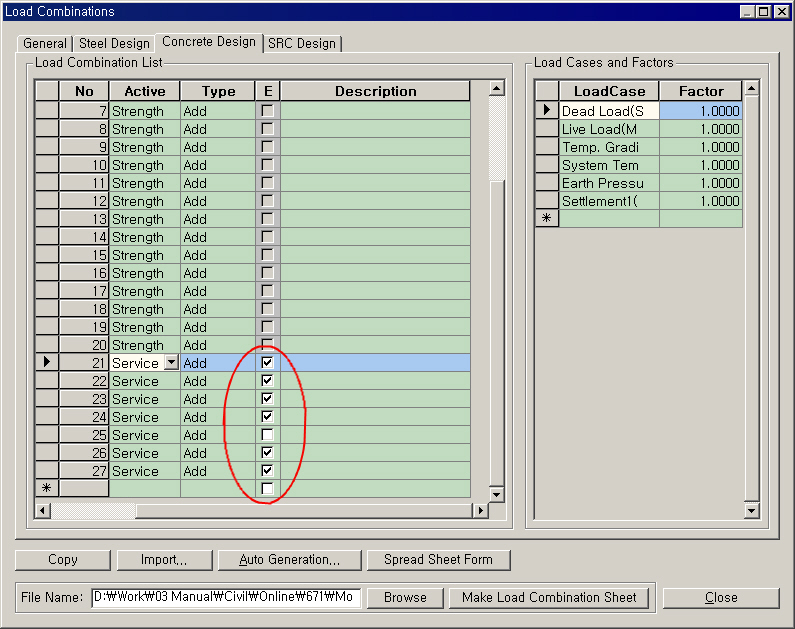Open the Import dialog button

tap(164, 560)
